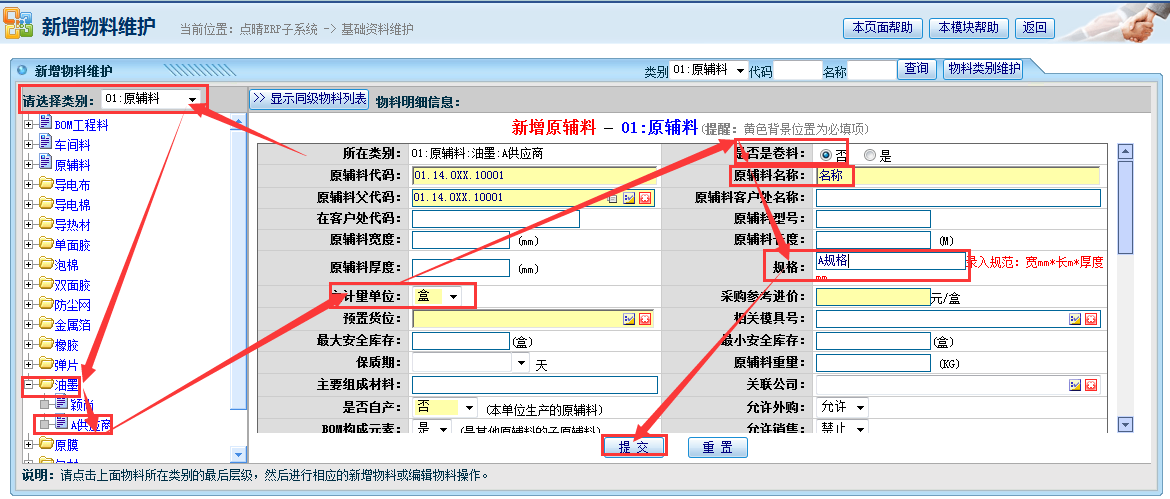Select A供应商 under 油墨 in tree
1170x499 pixels.
[88, 425]
